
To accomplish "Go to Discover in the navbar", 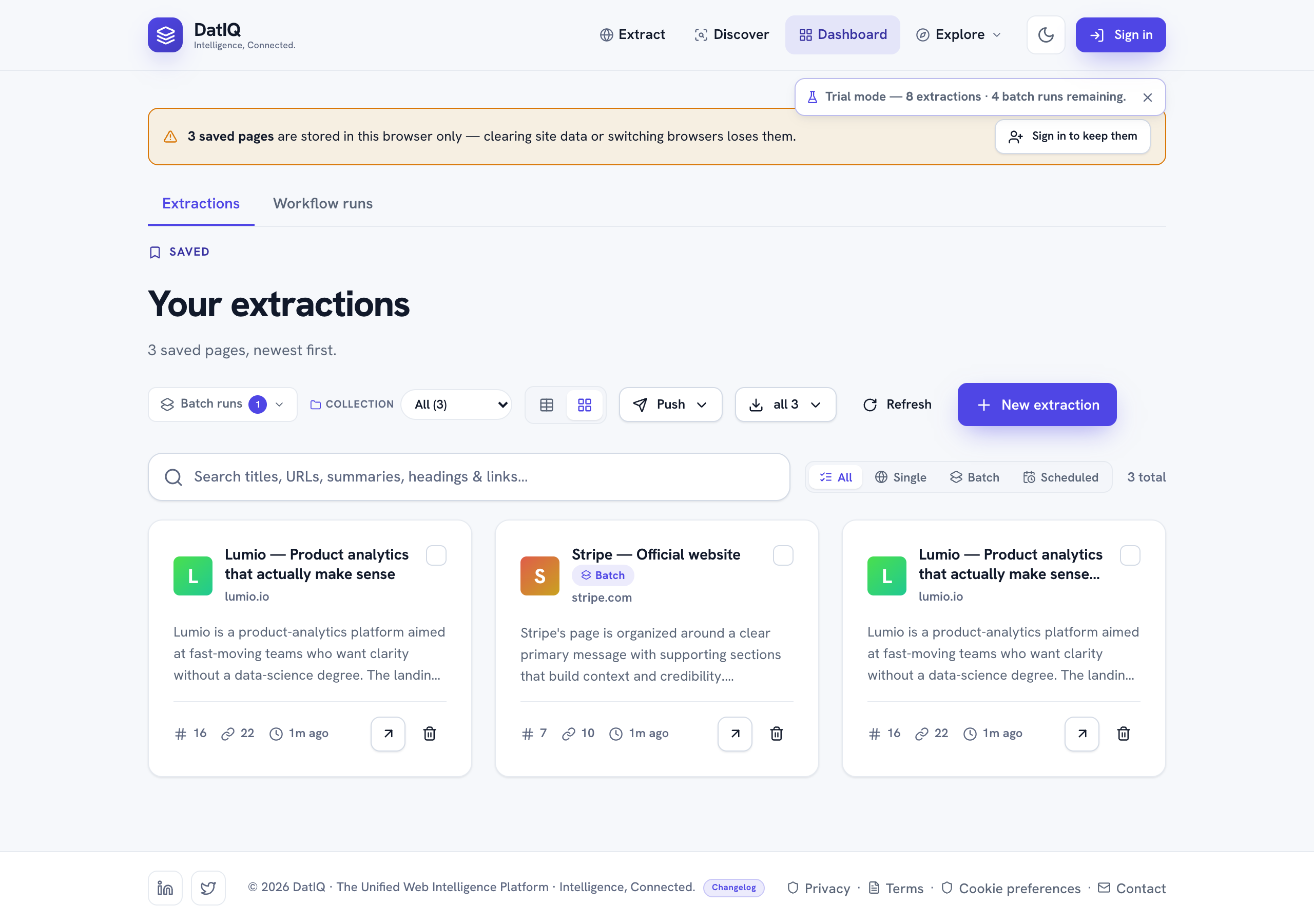I will point(731,35).
